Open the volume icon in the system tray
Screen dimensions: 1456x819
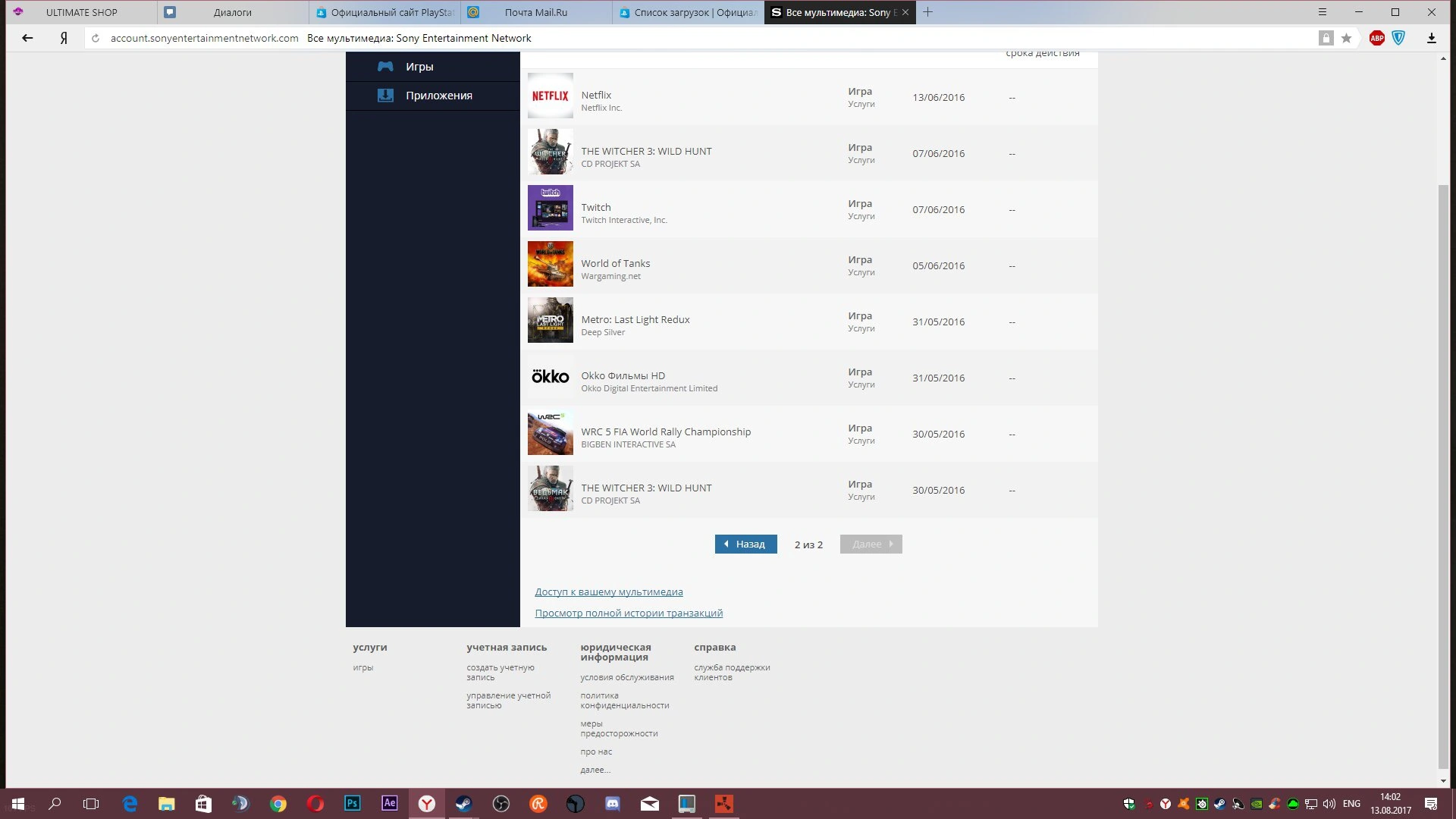[1329, 804]
